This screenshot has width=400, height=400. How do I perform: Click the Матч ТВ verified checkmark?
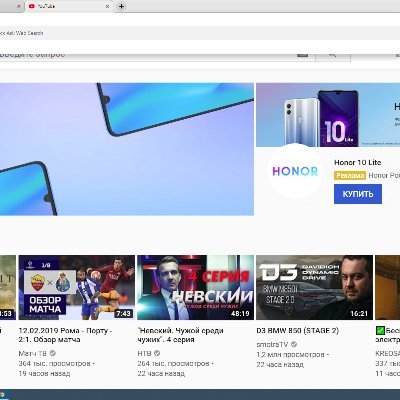(53, 353)
